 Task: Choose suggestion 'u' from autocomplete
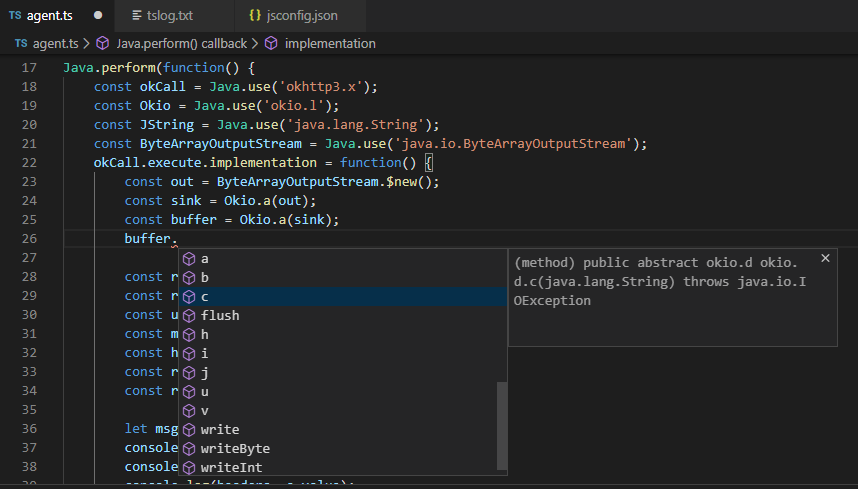click(x=343, y=392)
